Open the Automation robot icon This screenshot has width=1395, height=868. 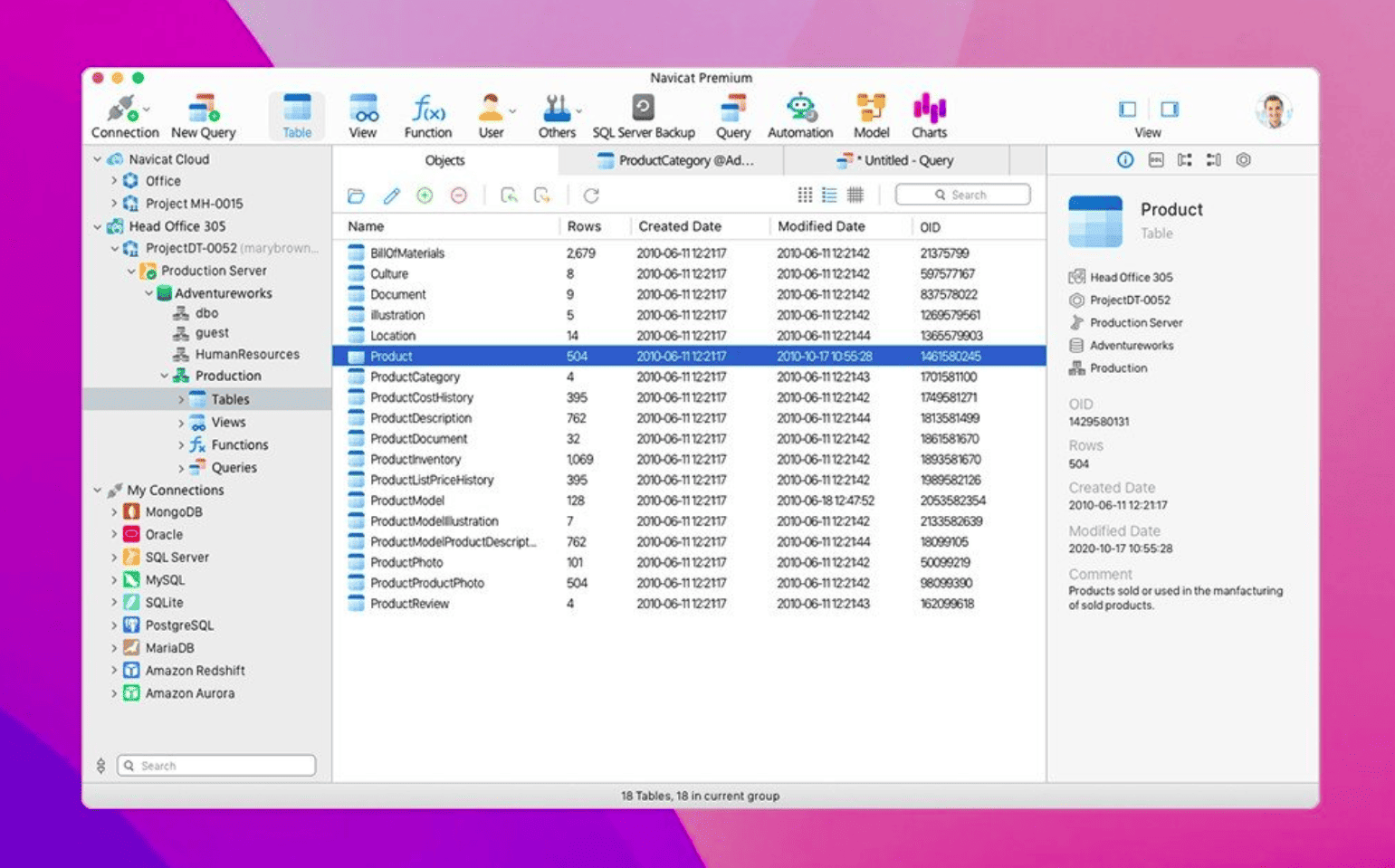tap(800, 108)
